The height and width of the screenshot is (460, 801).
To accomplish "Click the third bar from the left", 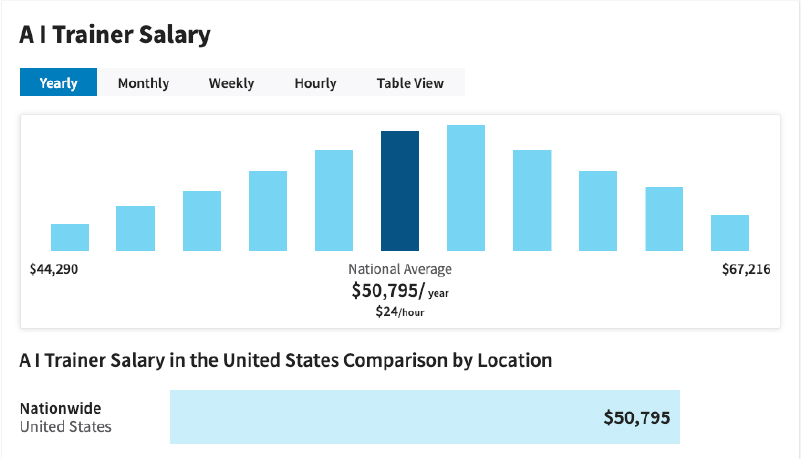I will (x=202, y=221).
